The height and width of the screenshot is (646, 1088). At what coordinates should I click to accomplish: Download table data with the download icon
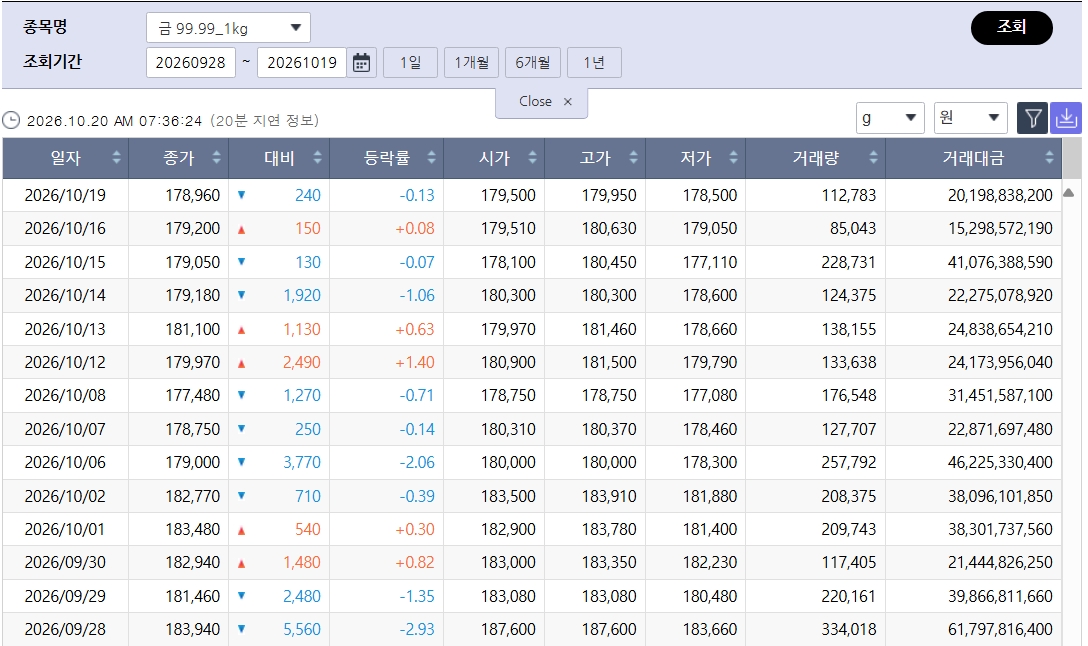click(x=1066, y=118)
